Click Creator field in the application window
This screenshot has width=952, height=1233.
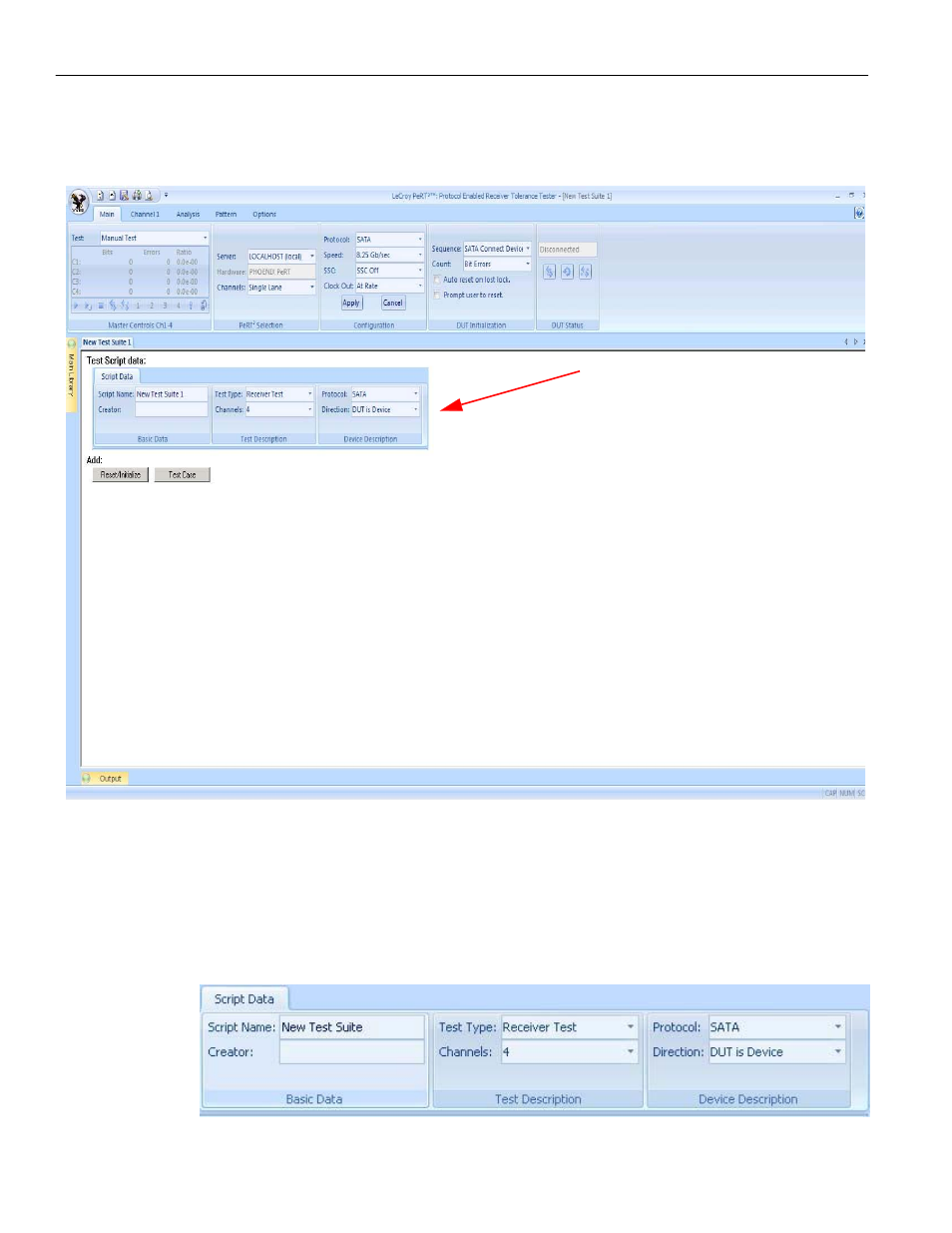coord(172,409)
